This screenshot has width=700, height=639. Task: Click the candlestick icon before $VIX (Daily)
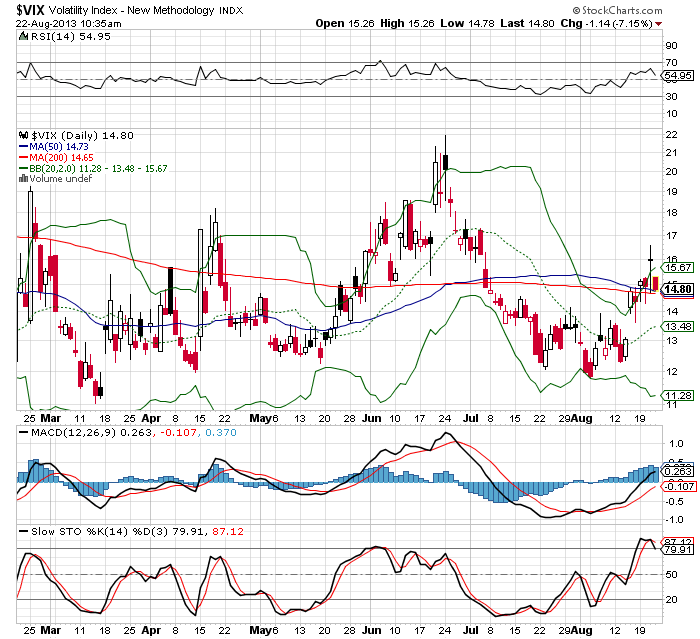23,135
